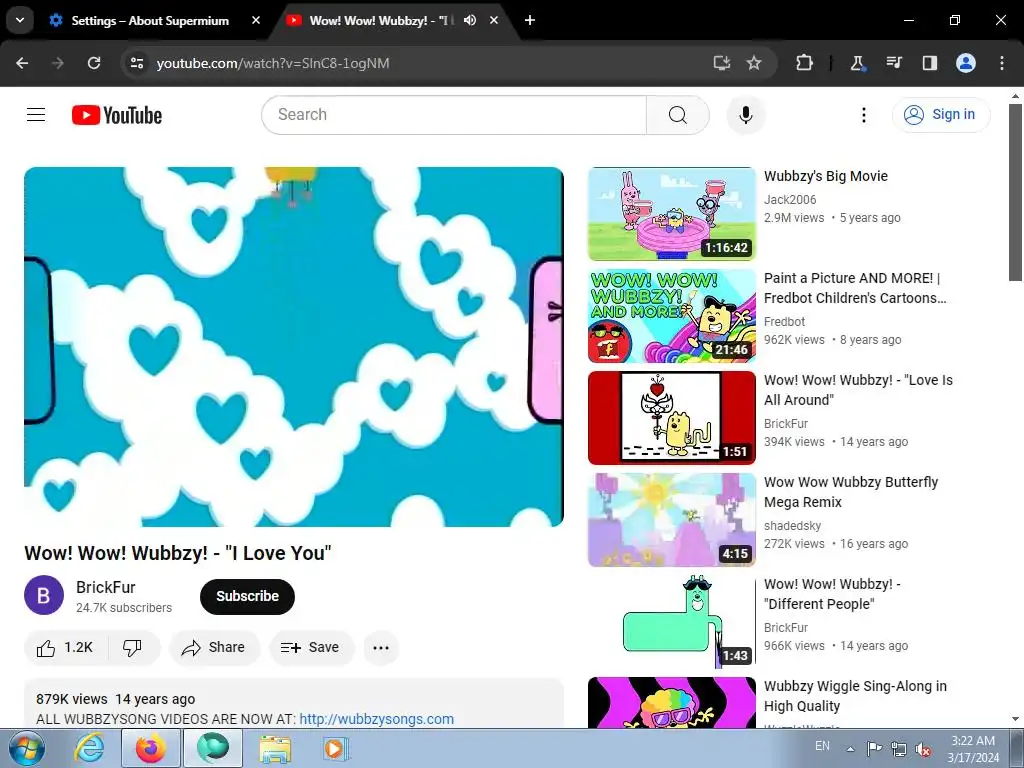Select the Wow! Wow! Wubbzy! YouTube tab
Viewport: 1024px width, 768px height.
(x=379, y=20)
